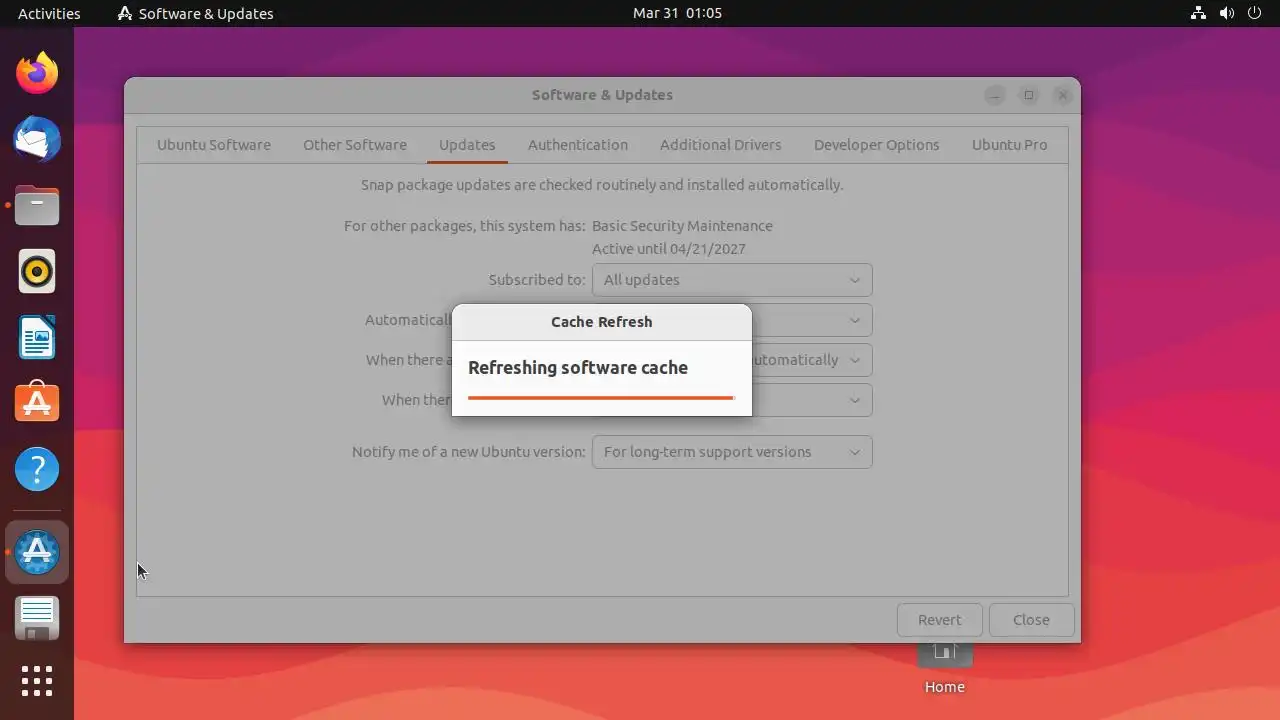This screenshot has height=720, width=1280.
Task: Close Software & Updates via title bar X
Action: tap(1063, 95)
